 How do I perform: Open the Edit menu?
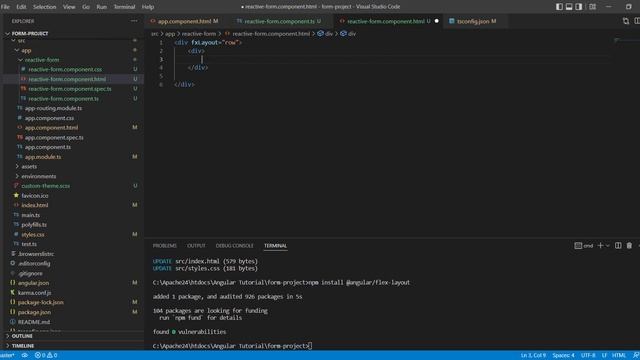point(21,7)
